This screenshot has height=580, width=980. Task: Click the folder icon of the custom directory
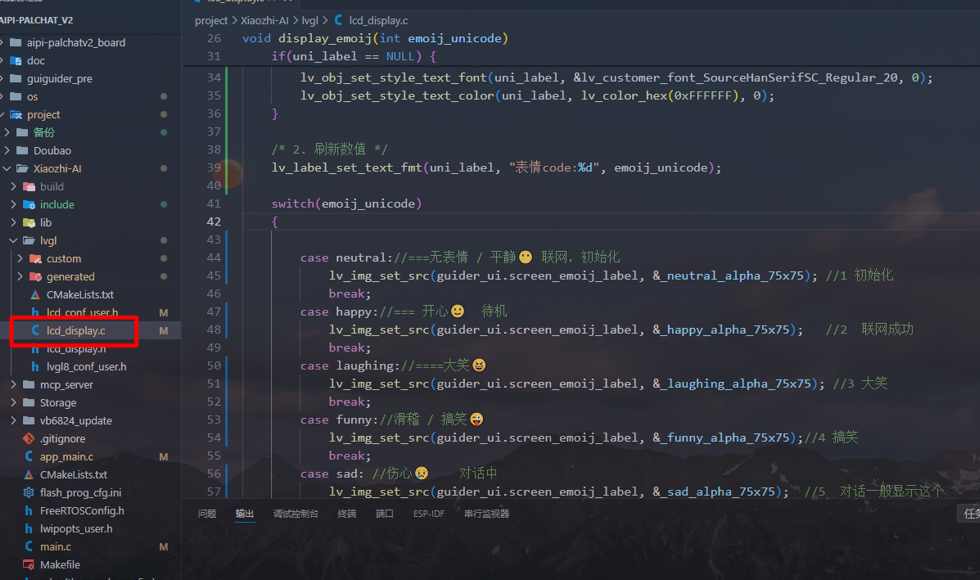click(36, 259)
